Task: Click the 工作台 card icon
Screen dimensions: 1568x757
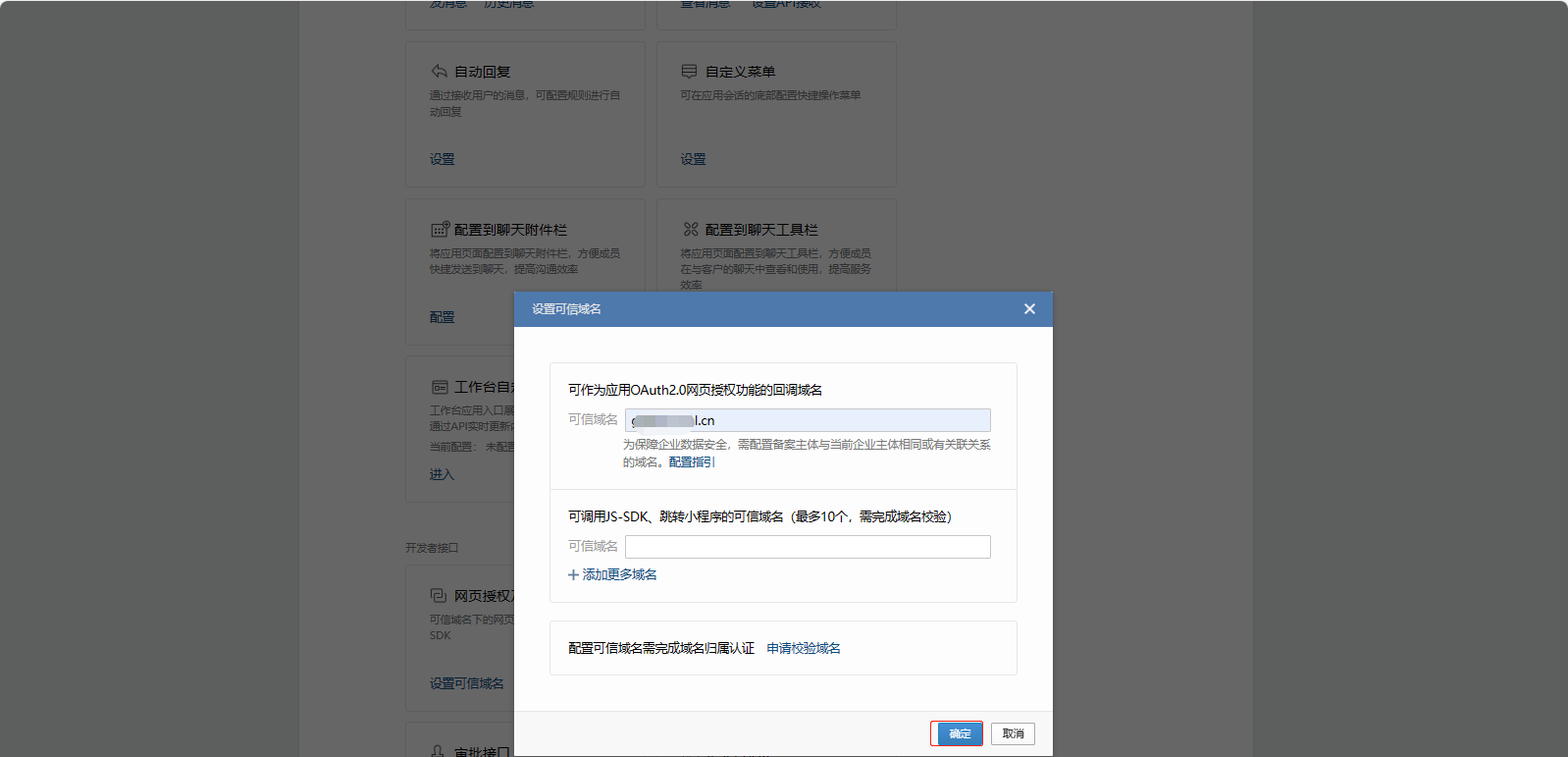Action: pyautogui.click(x=440, y=388)
